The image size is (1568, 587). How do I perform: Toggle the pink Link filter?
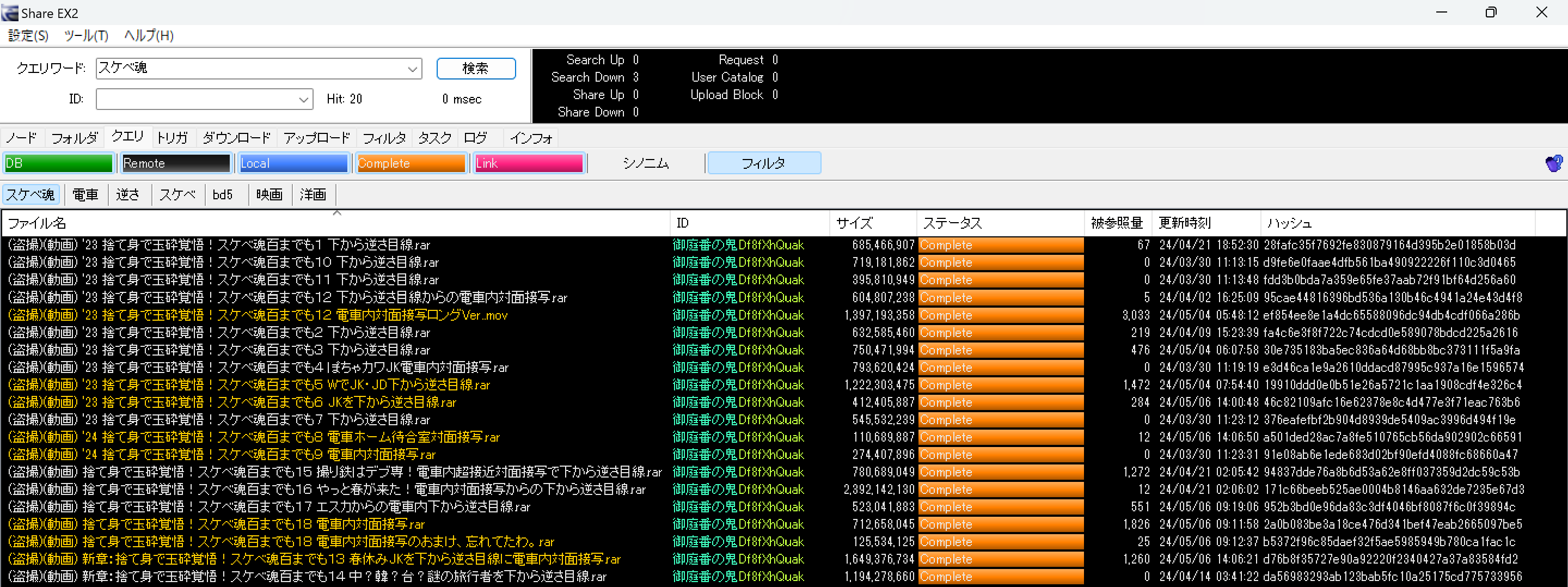point(528,163)
